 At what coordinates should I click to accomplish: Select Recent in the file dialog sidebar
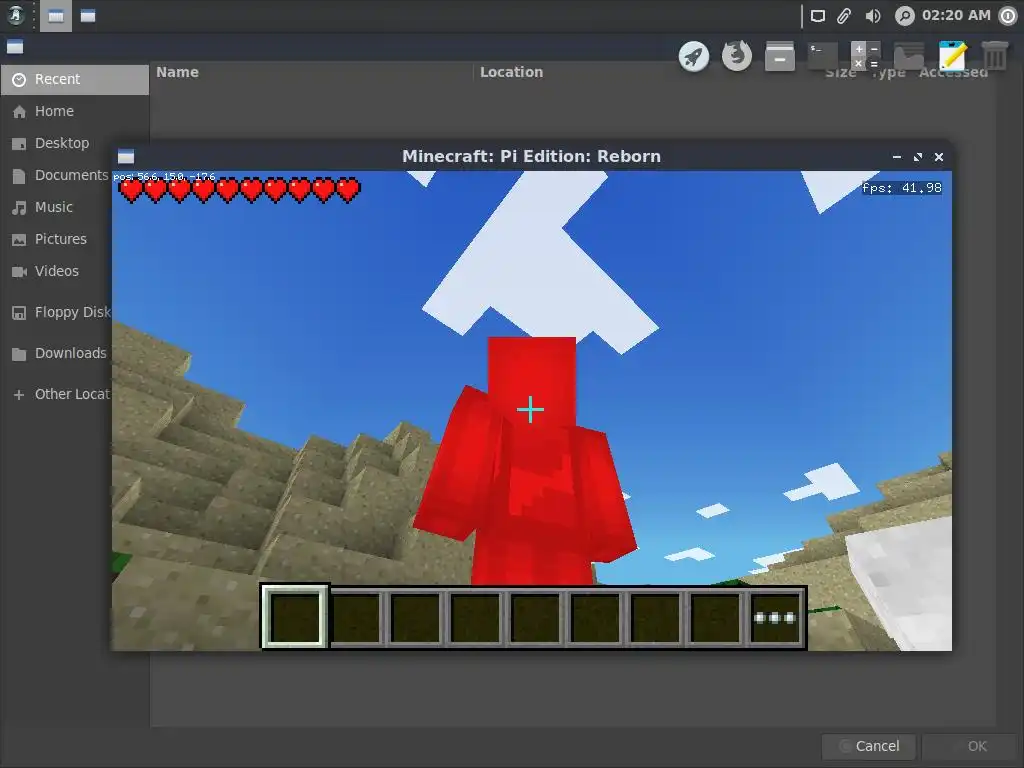[75, 80]
